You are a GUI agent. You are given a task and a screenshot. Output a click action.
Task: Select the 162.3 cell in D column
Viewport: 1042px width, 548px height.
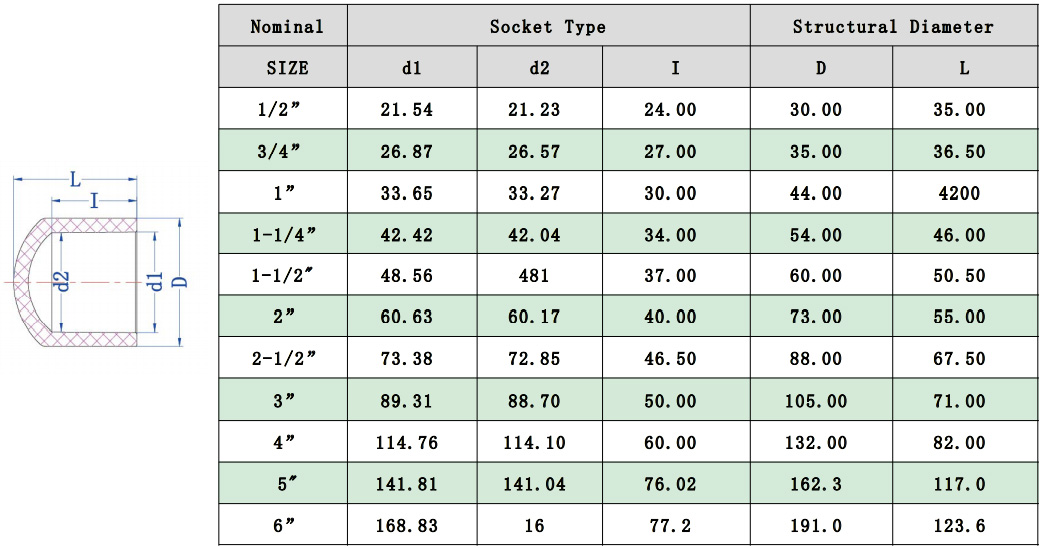tap(816, 483)
